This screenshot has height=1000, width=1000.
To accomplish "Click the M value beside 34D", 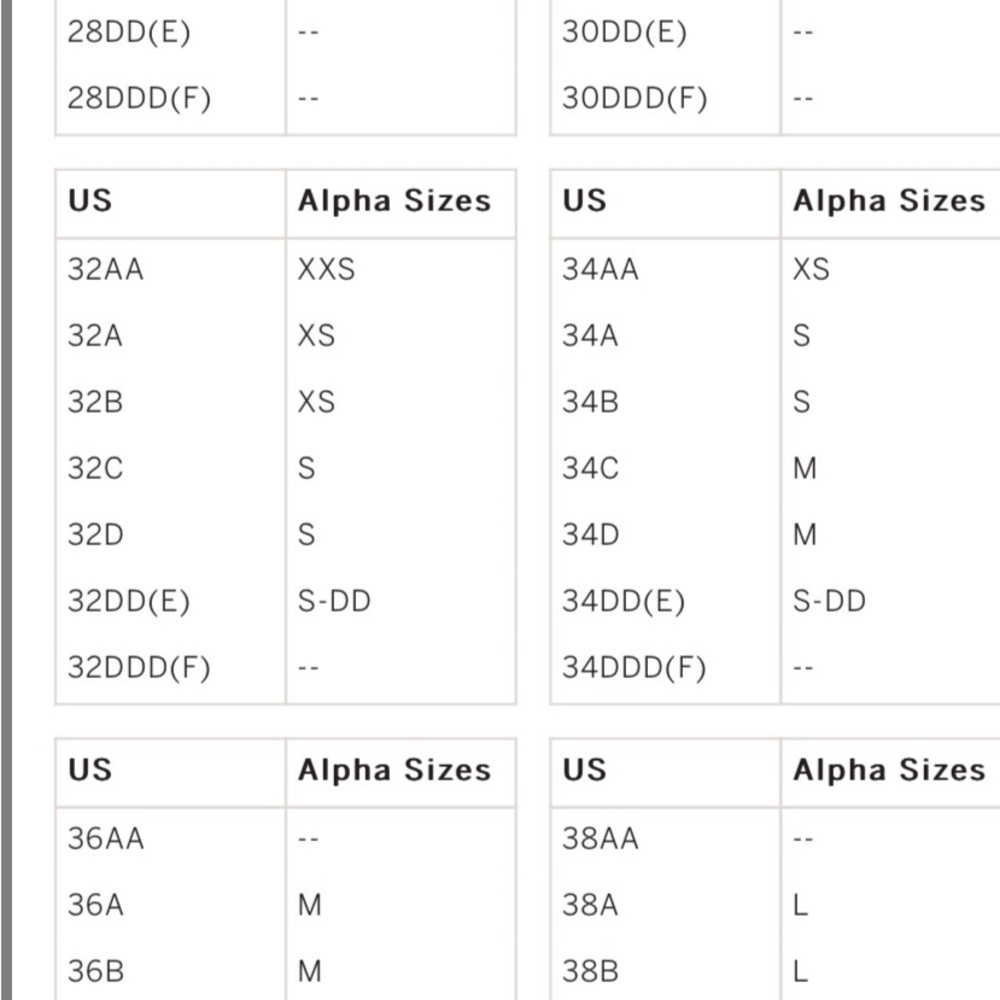I will tap(805, 534).
